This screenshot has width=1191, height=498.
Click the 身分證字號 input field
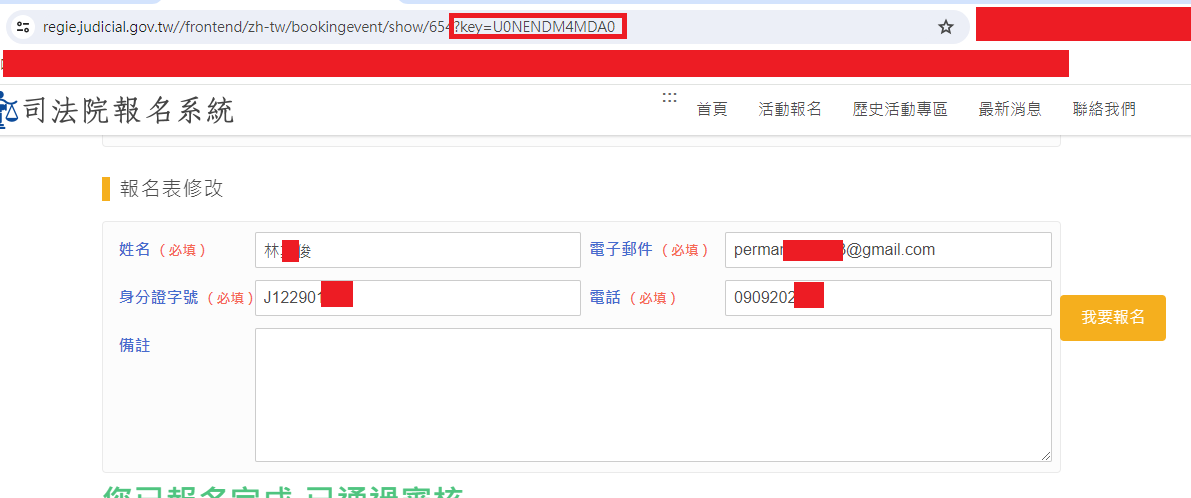coord(418,298)
